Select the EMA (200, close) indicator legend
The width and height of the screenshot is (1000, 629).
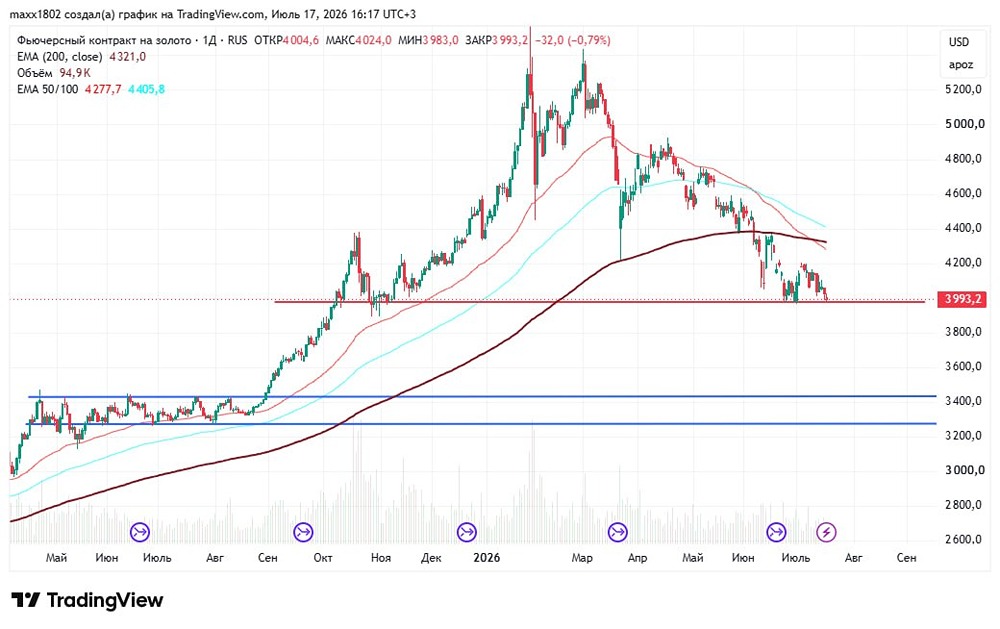click(59, 57)
